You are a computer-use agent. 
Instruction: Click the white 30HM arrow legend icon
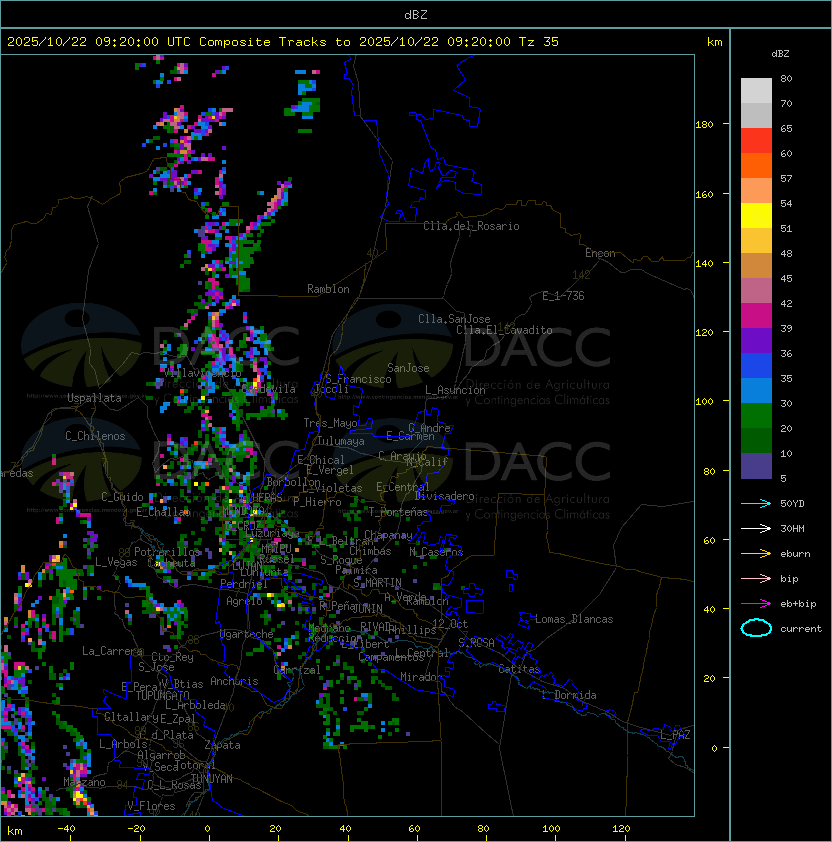point(756,528)
